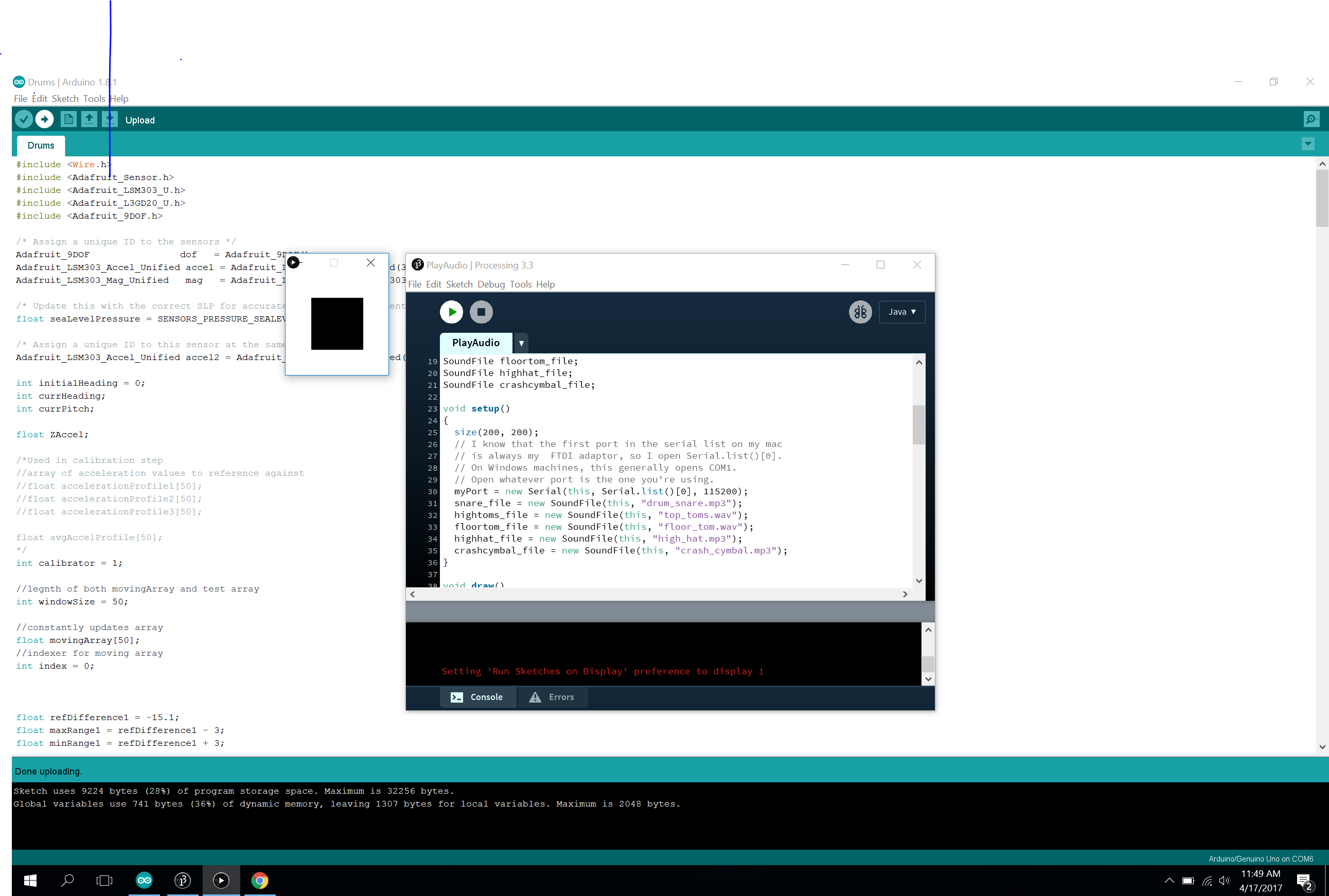Open the Arduino Serial Monitor icon
The height and width of the screenshot is (896, 1329).
pos(1310,119)
